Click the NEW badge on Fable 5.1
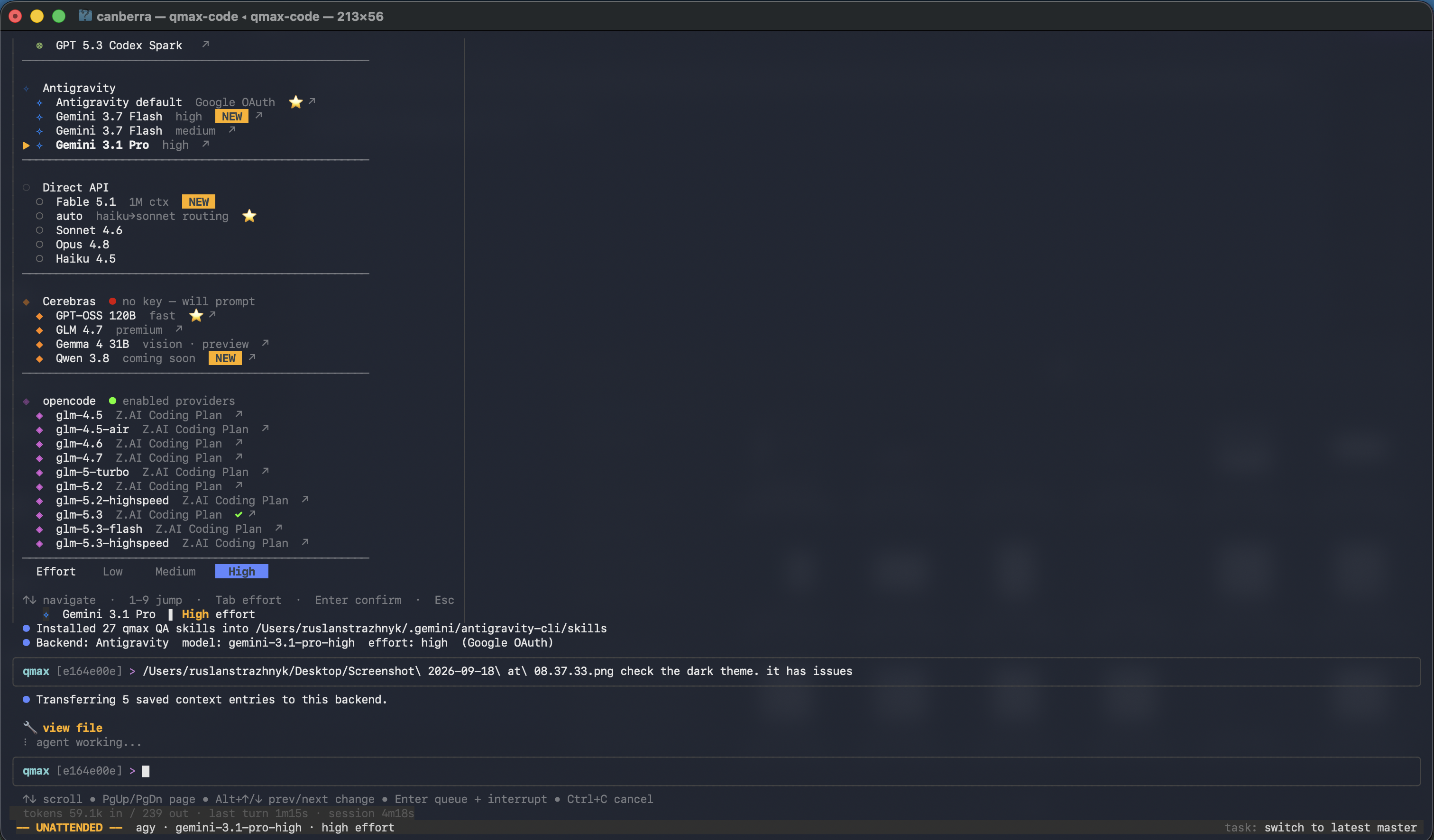The image size is (1434, 840). pos(199,201)
